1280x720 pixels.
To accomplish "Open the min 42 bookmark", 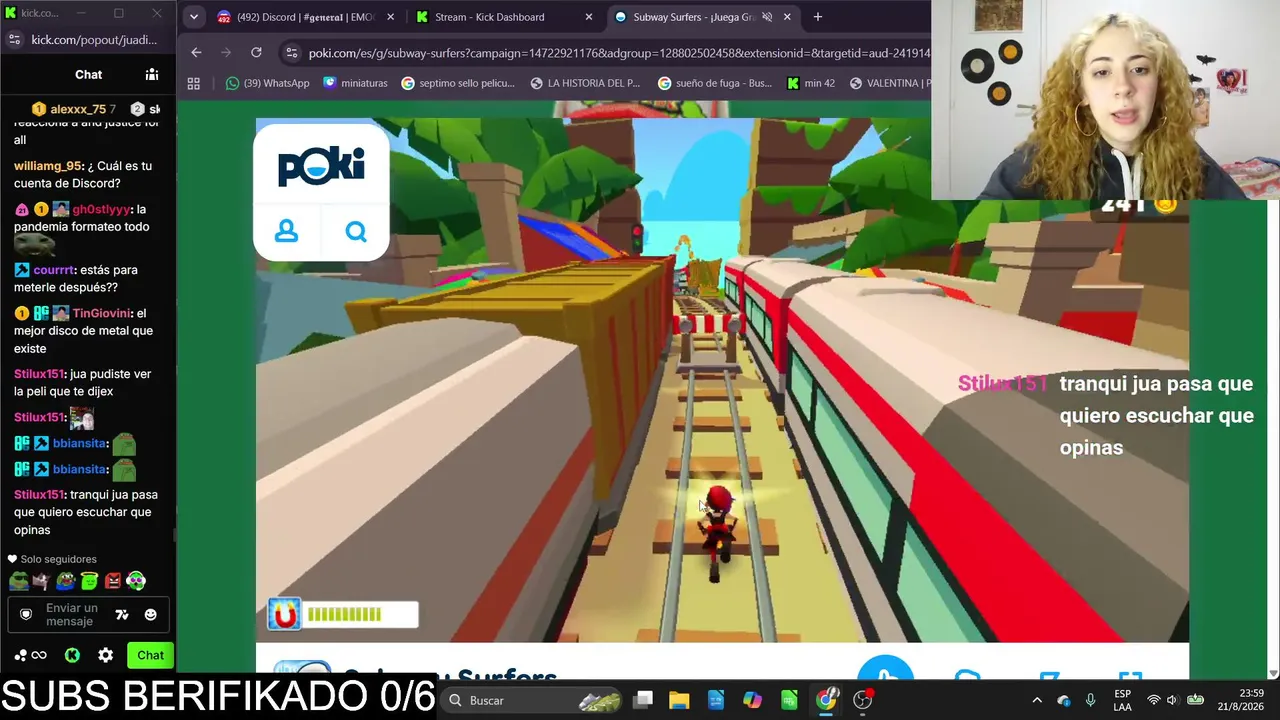I will 811,83.
